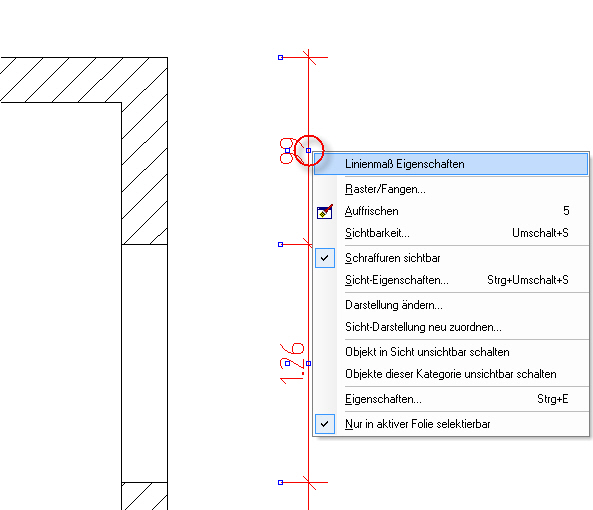Image resolution: width=593 pixels, height=510 pixels.
Task: Click the middle witness line blue handle
Action: tap(280, 245)
